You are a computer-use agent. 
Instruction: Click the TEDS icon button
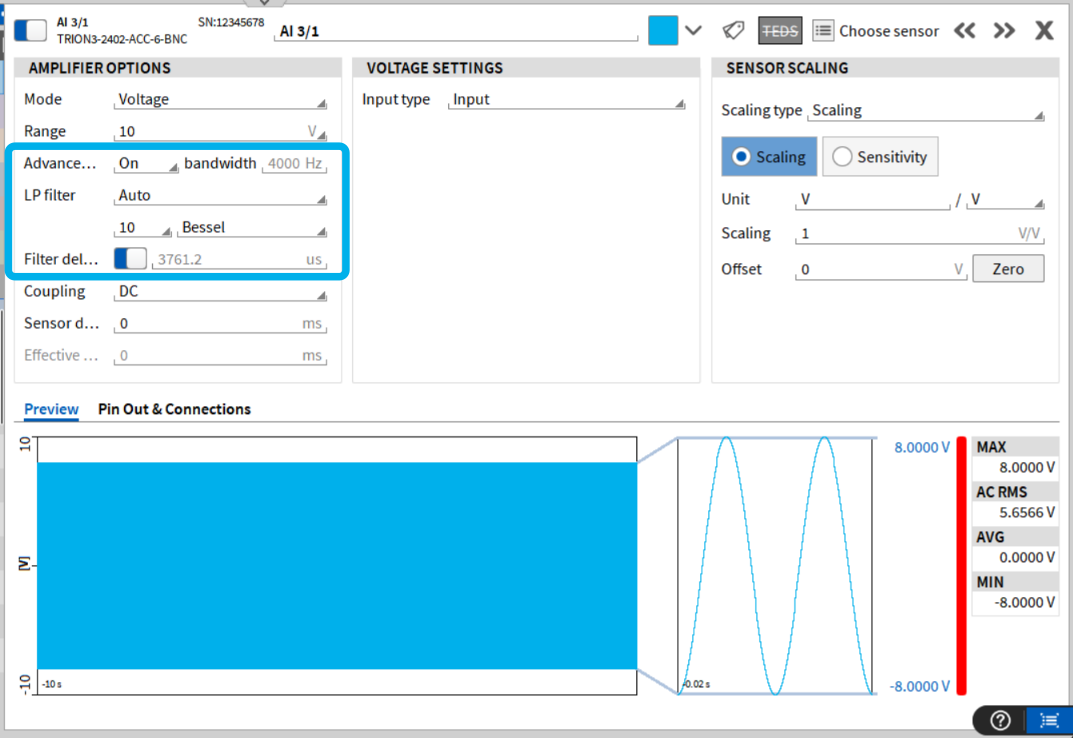point(779,30)
